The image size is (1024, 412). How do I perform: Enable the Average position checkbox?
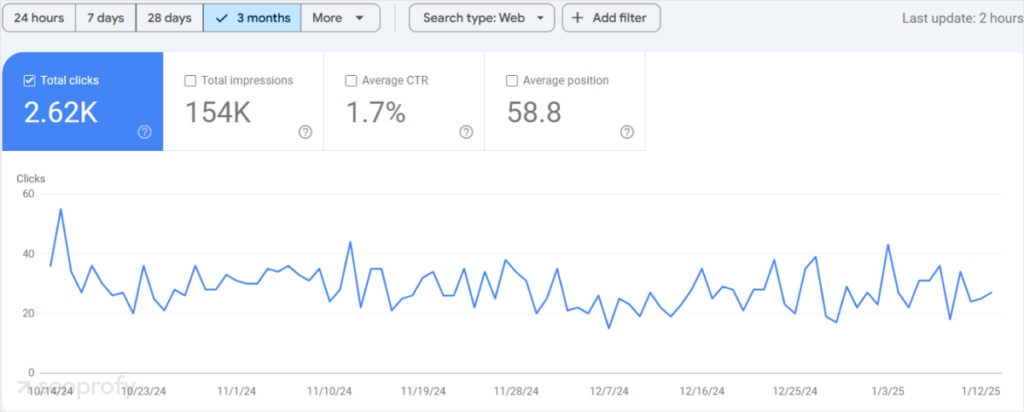click(512, 80)
